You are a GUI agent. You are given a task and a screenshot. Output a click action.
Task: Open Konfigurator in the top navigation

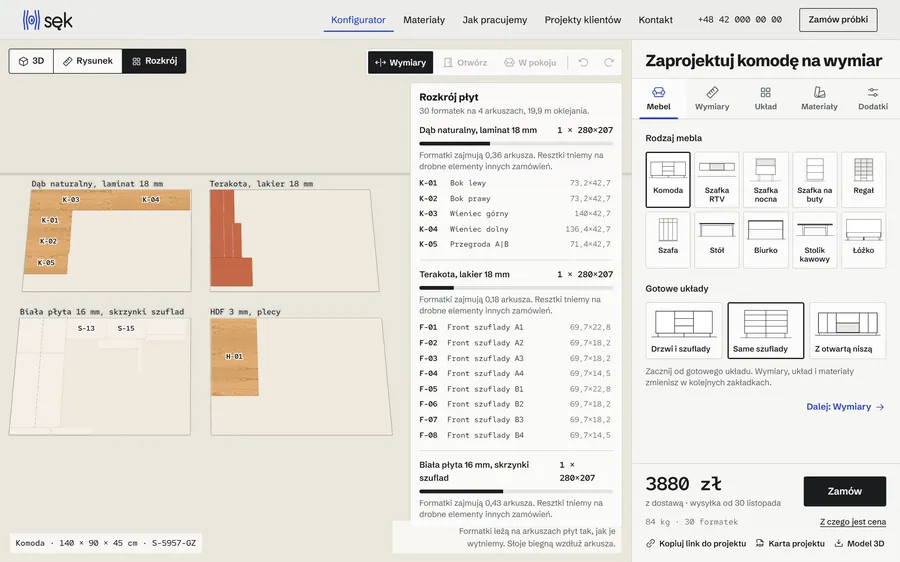point(358,20)
